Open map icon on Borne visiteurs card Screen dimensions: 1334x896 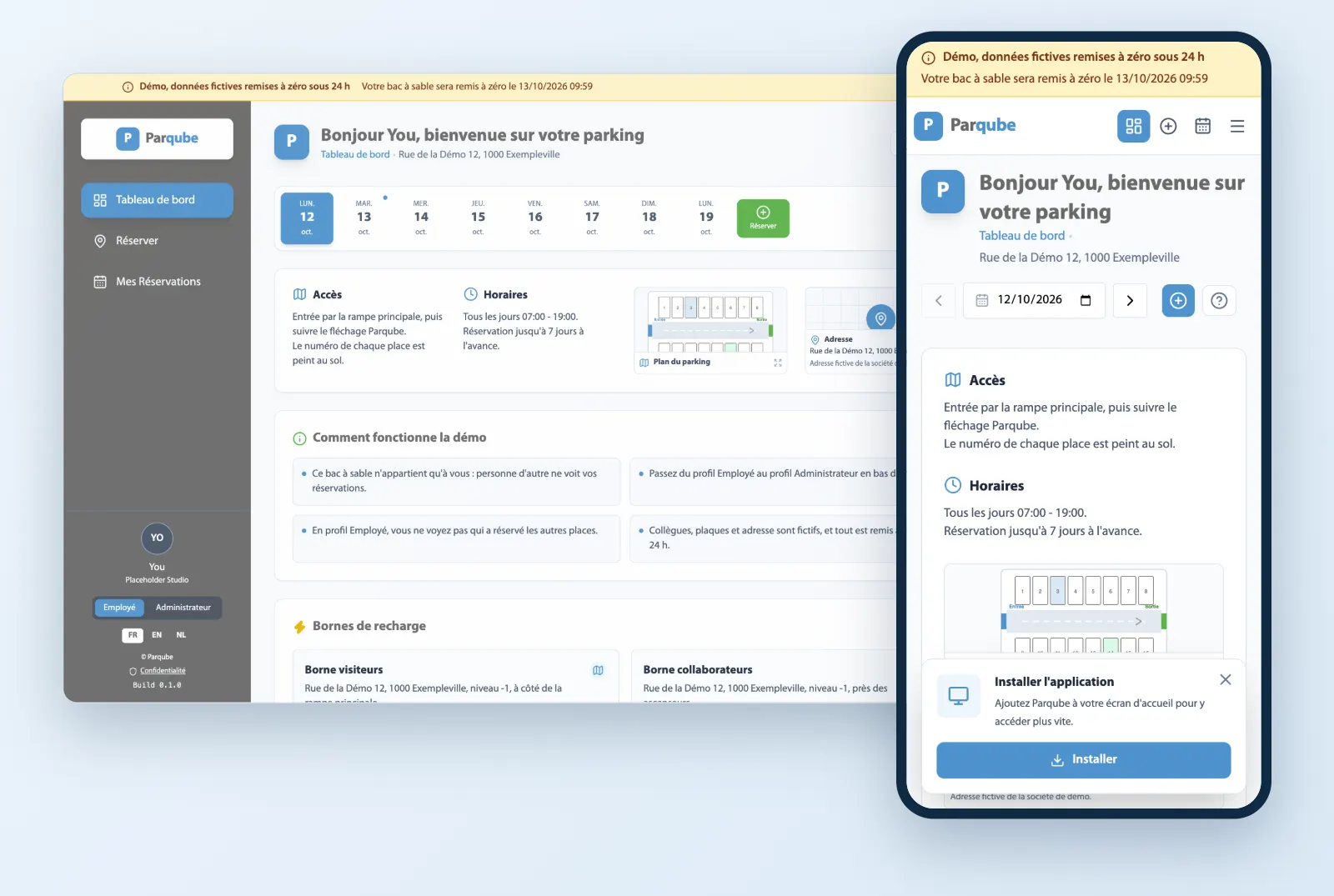tap(598, 670)
